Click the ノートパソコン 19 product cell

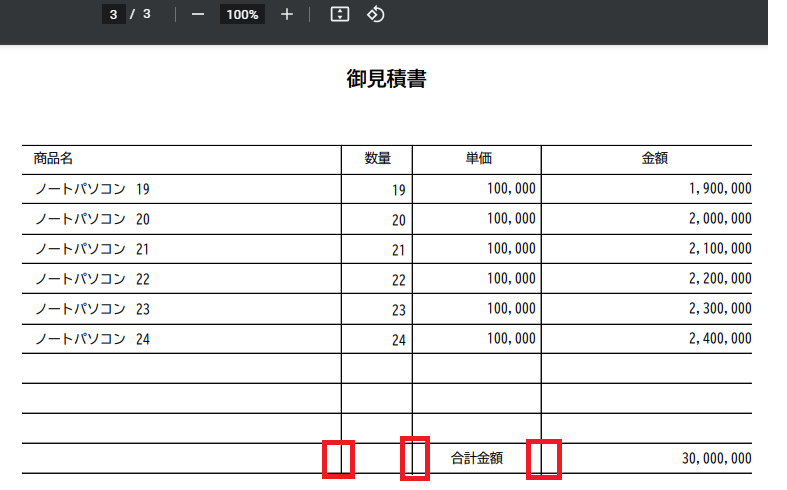click(92, 189)
